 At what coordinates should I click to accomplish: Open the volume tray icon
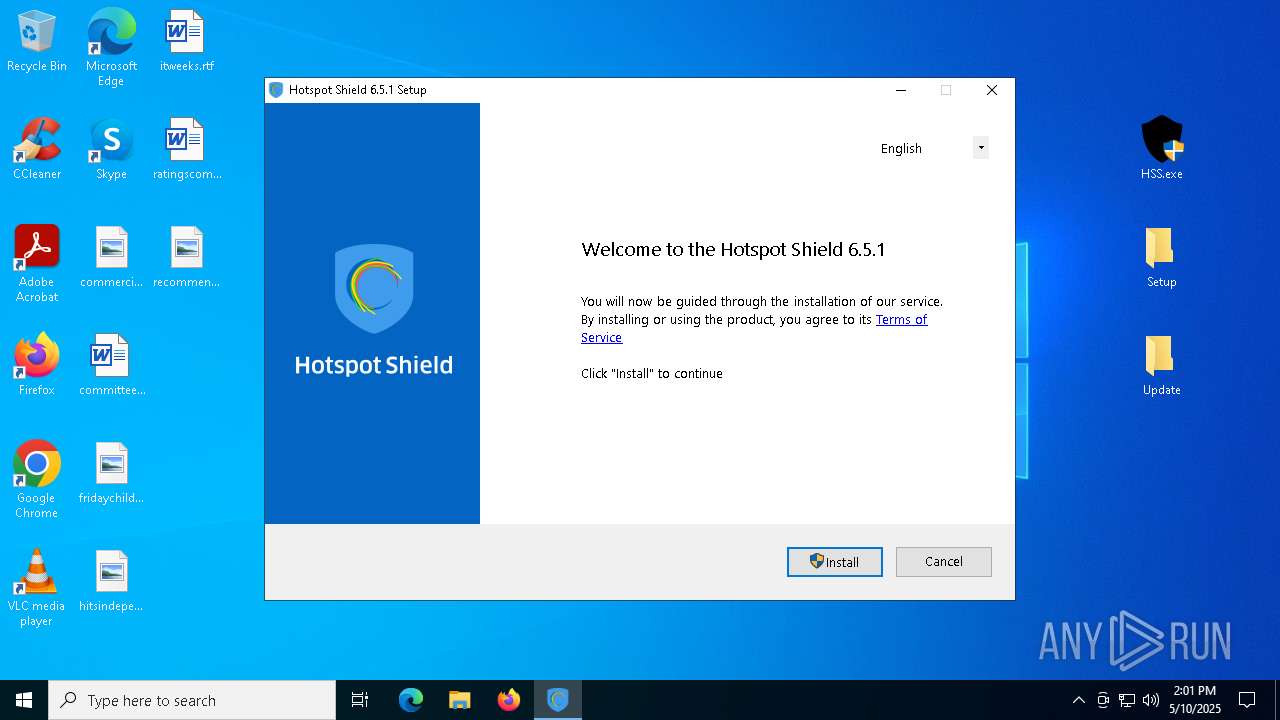(x=1151, y=700)
